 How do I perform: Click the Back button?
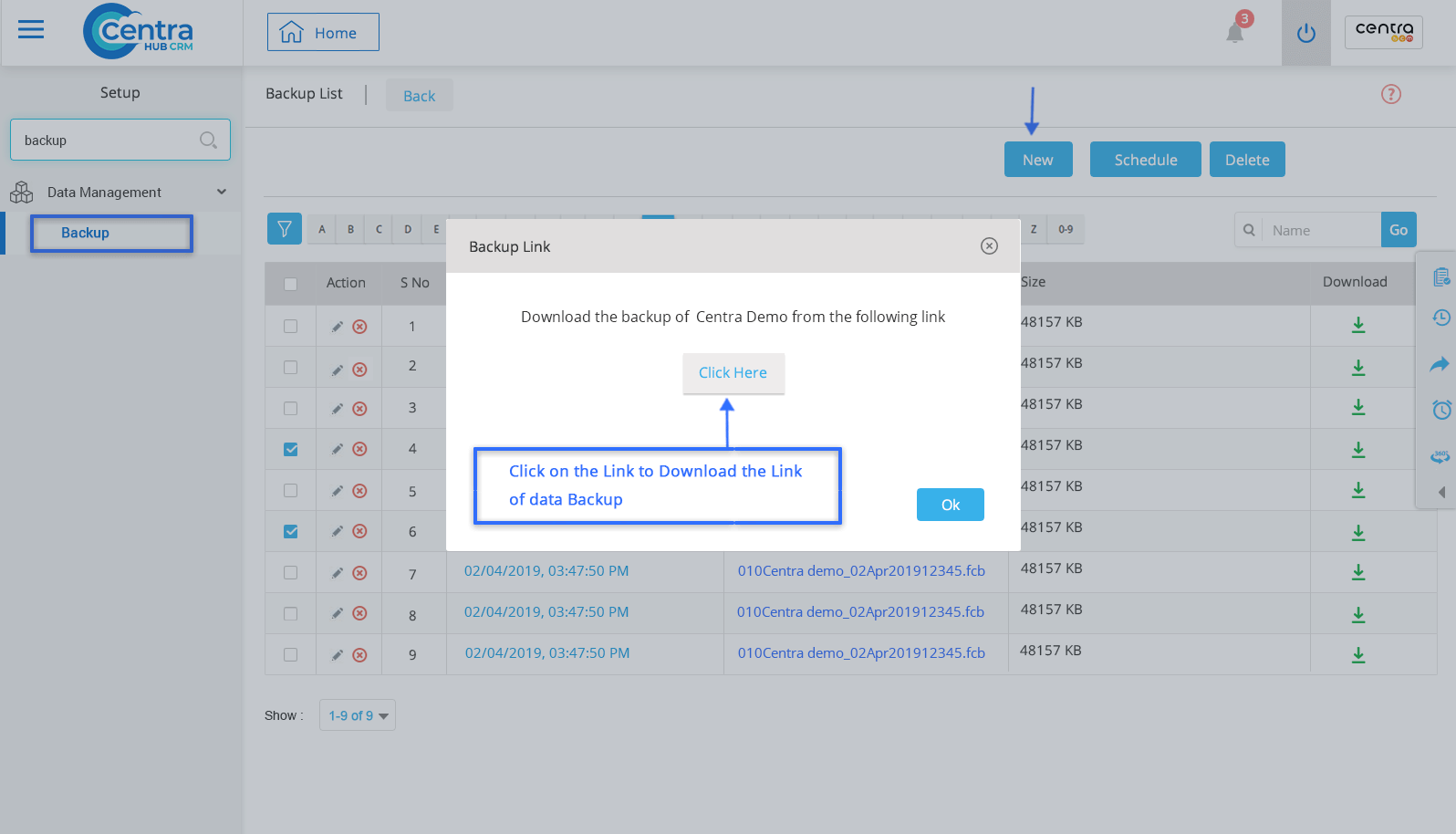pyautogui.click(x=420, y=95)
